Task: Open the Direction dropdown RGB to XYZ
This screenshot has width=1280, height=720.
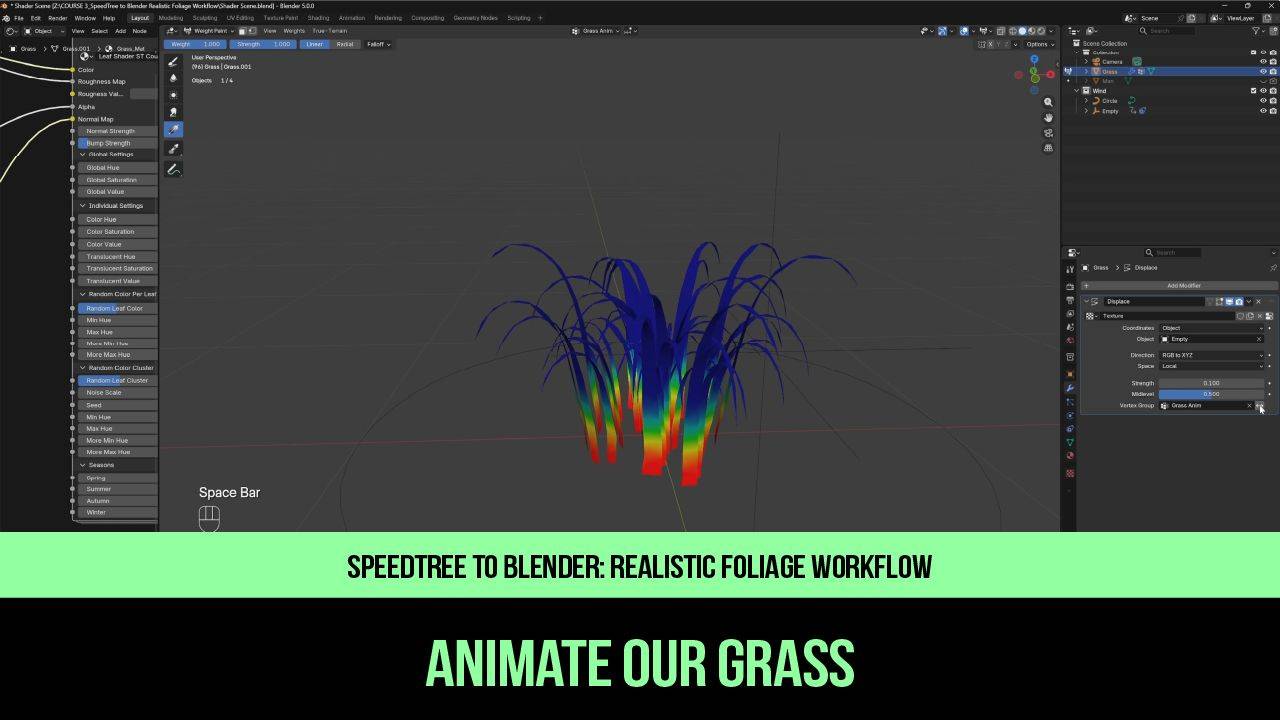Action: (1211, 355)
